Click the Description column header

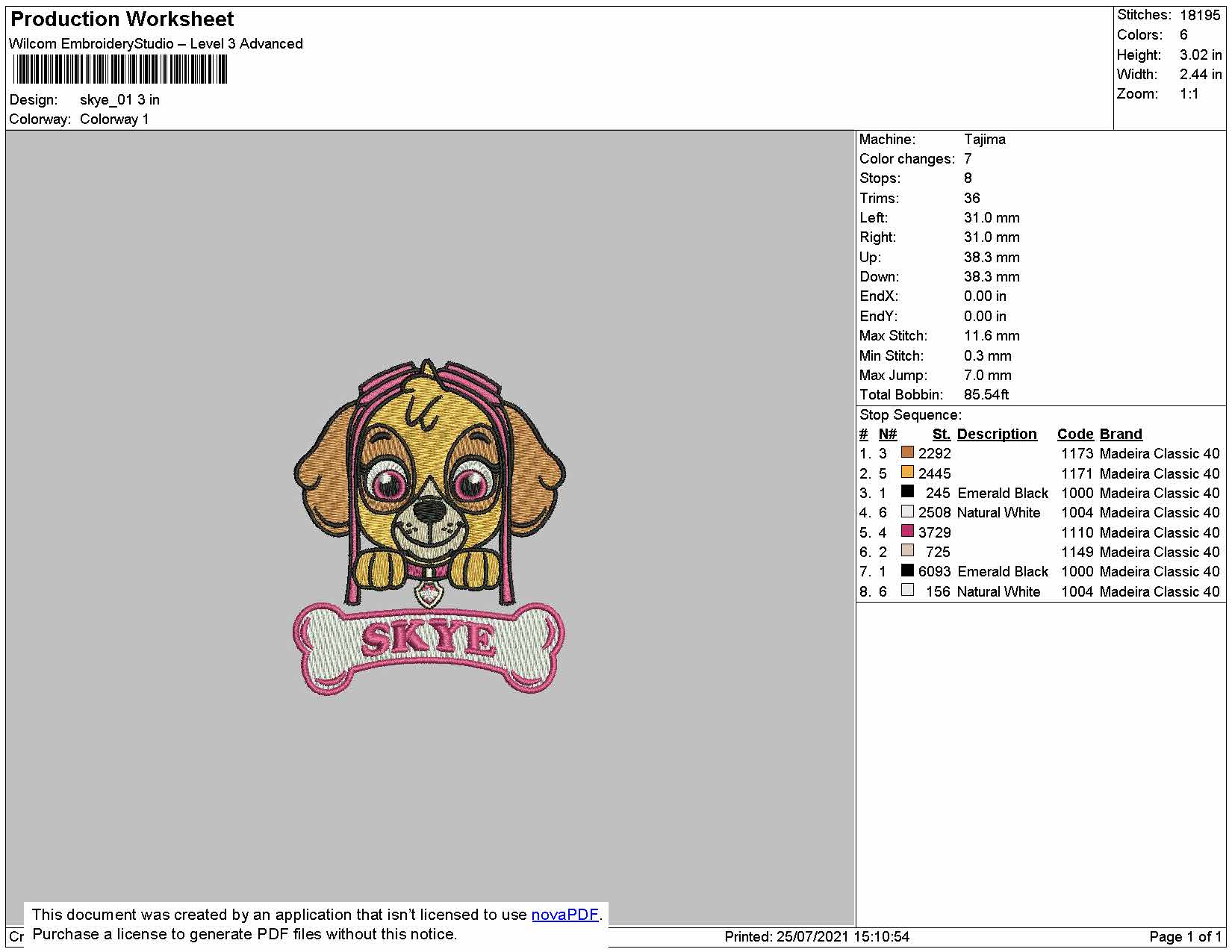pos(997,435)
